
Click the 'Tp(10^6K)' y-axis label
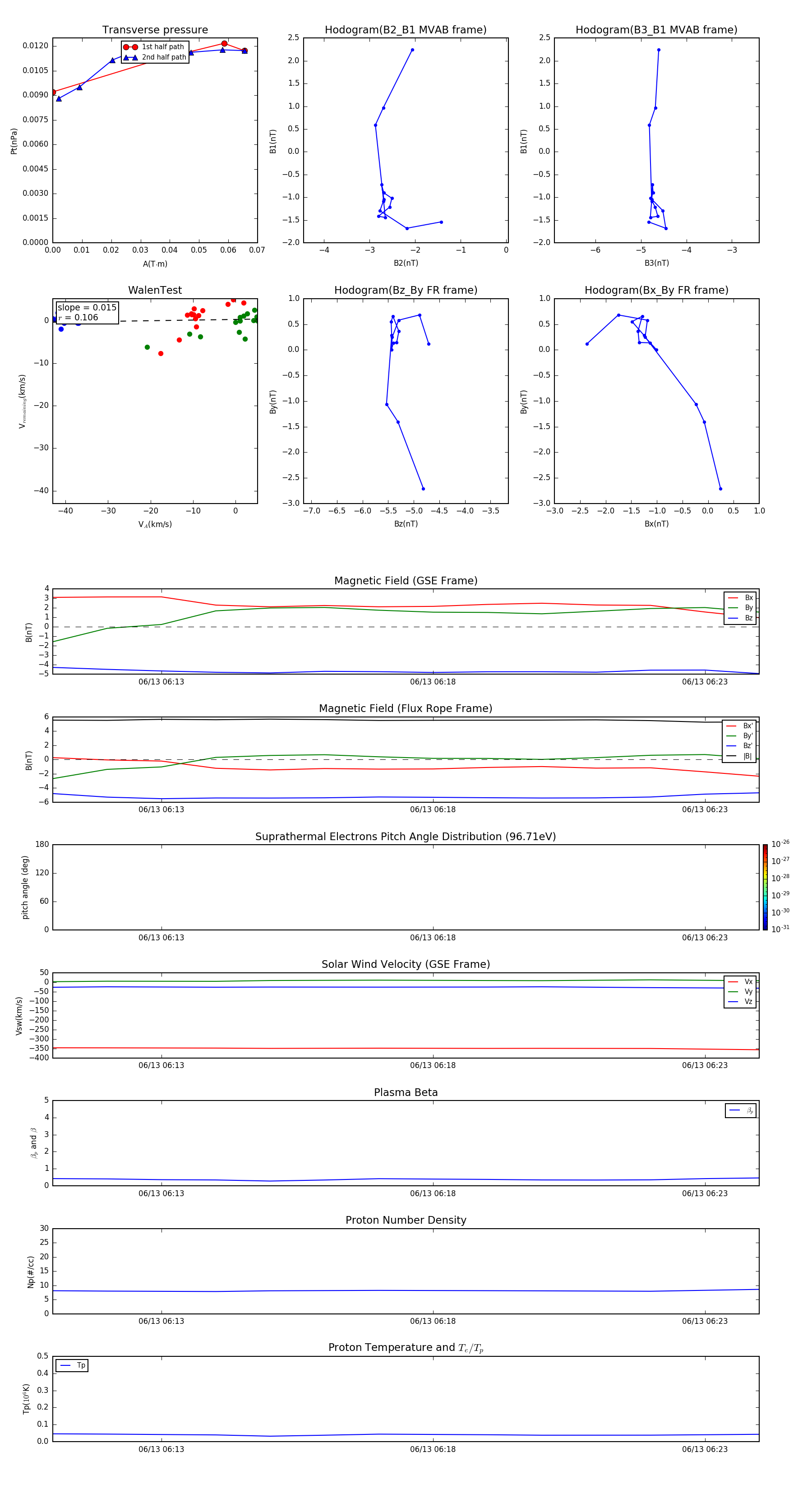coord(26,1399)
